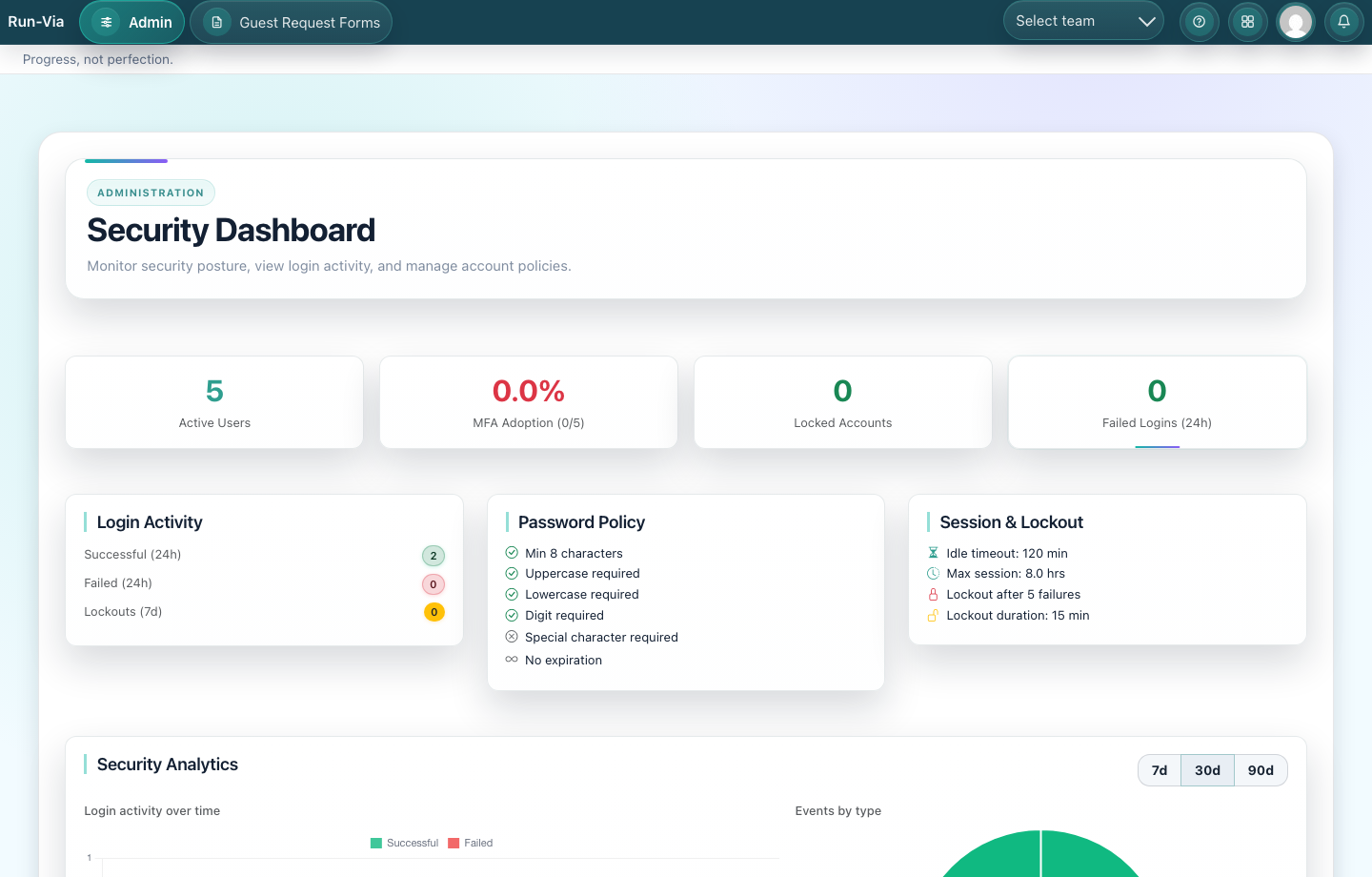The width and height of the screenshot is (1372, 877).
Task: Click the Password Policy heading
Action: 581,522
